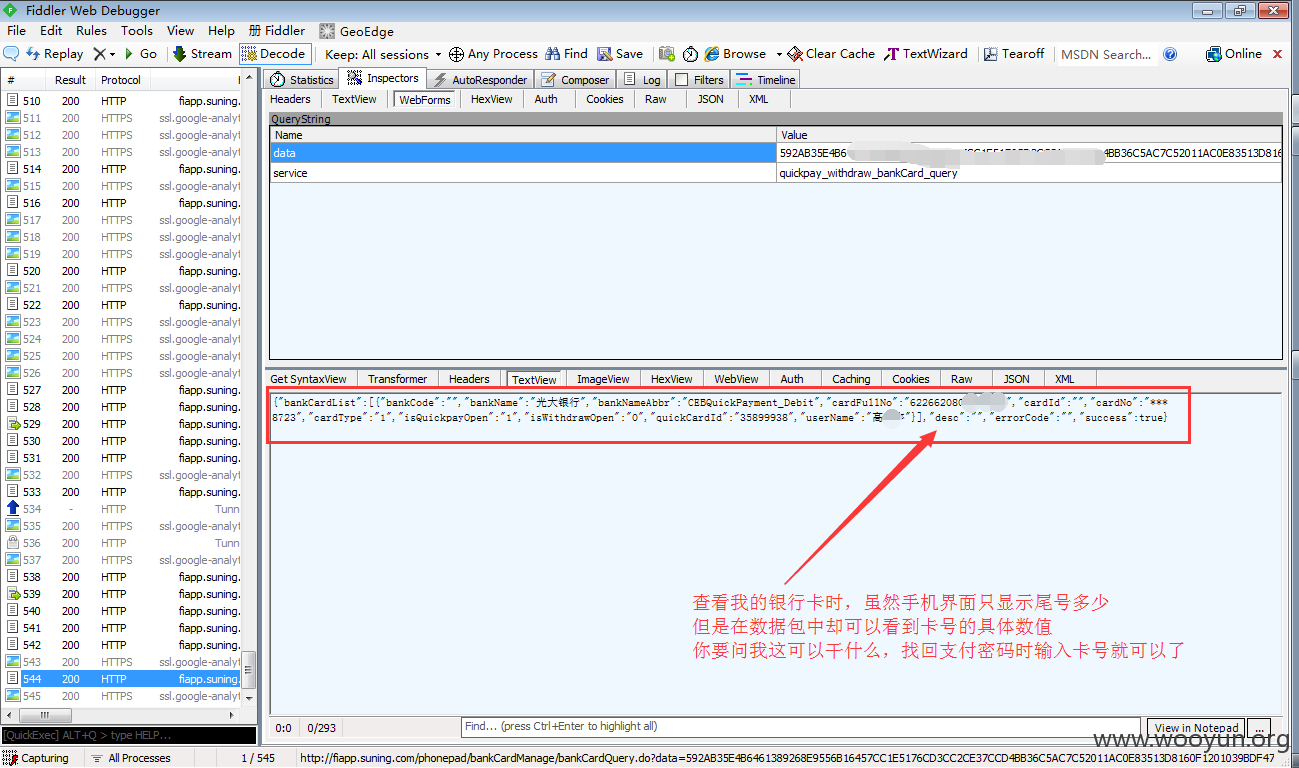
Task: Switch to the Log tab
Action: coord(642,79)
